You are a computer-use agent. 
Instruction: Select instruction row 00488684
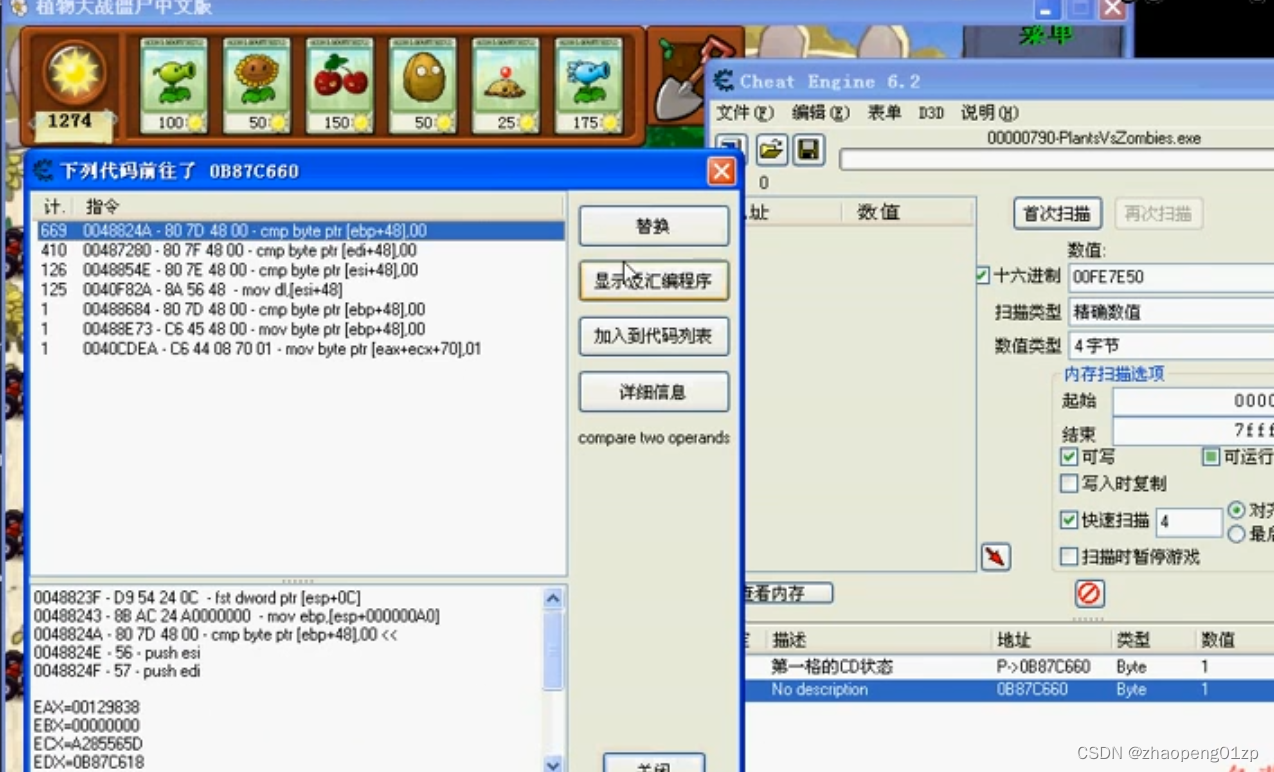coord(300,309)
